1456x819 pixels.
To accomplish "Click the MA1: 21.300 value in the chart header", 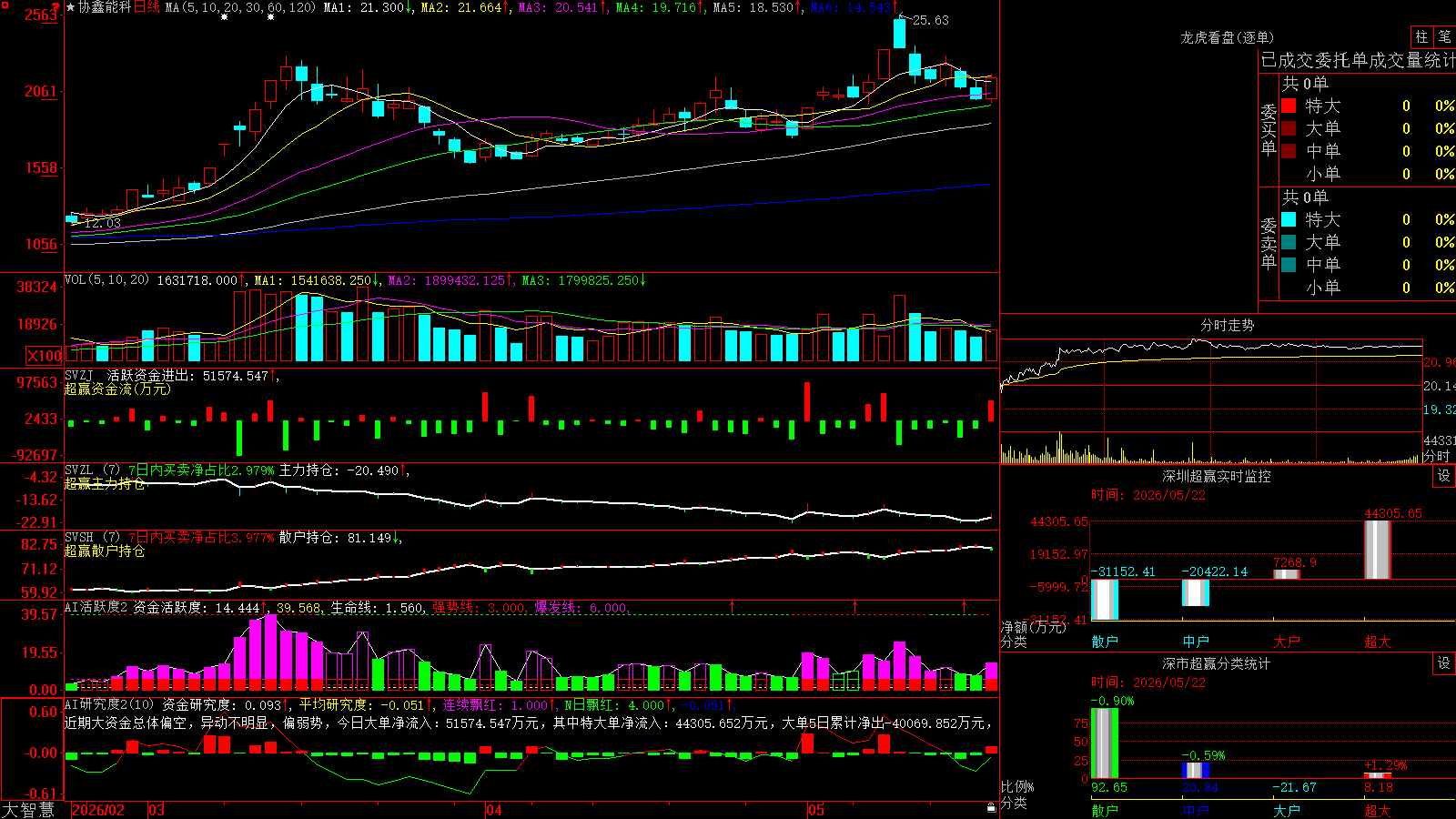I will [x=364, y=7].
